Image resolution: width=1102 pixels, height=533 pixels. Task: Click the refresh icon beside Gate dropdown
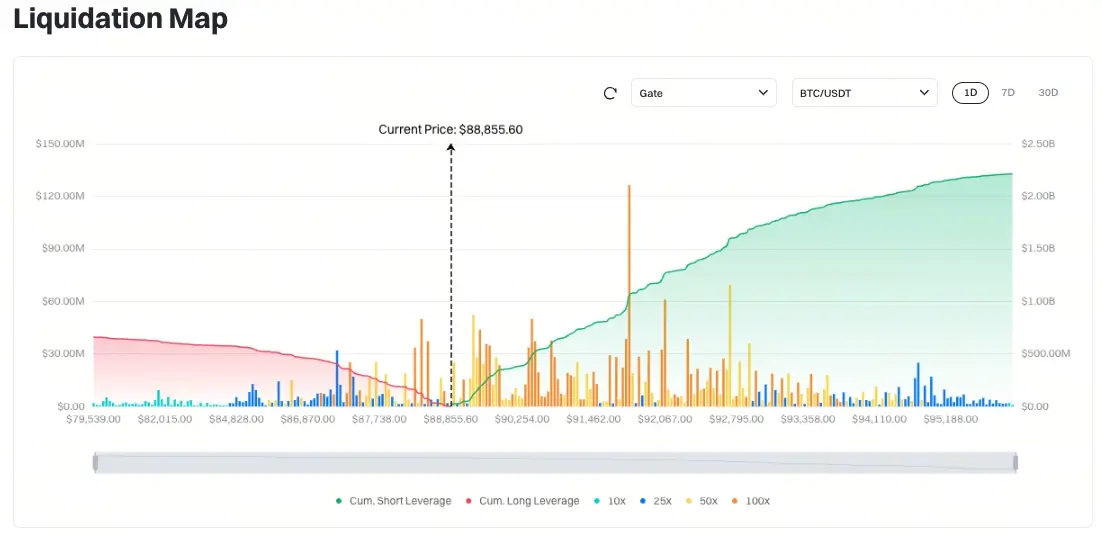[x=610, y=93]
